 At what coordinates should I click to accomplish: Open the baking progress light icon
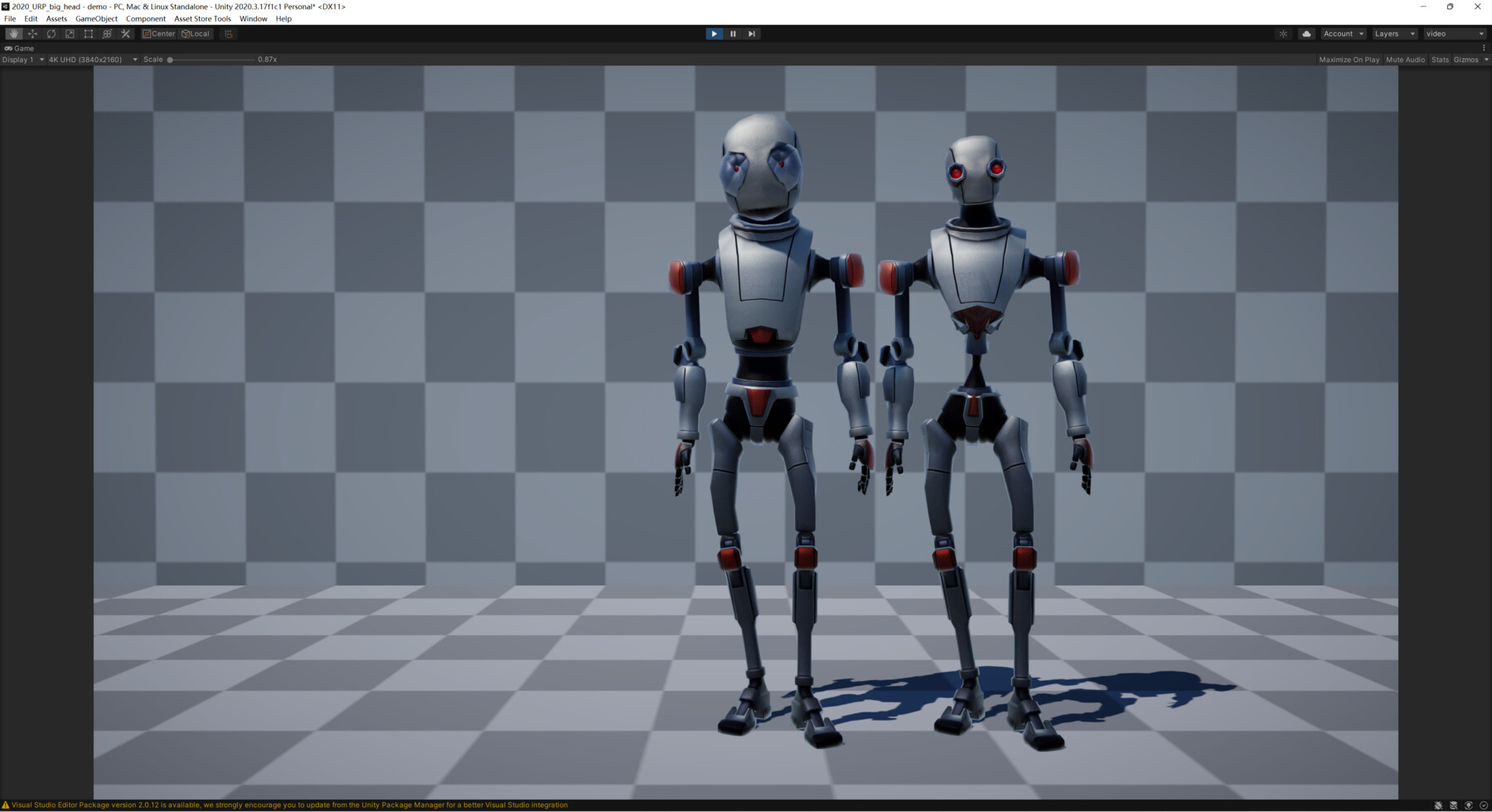pos(1283,34)
